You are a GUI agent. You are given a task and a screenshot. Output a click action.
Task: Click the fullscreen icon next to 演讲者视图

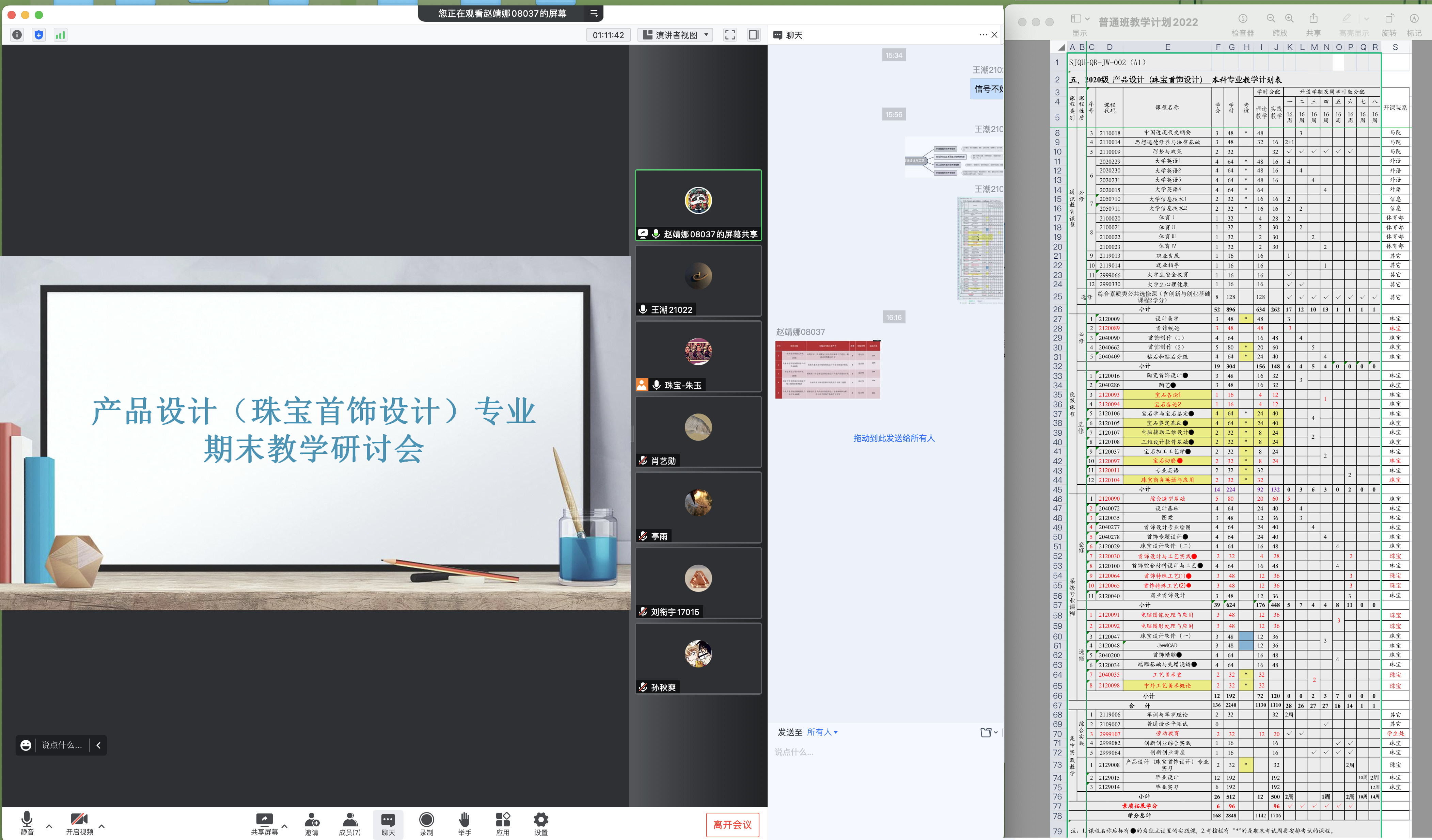(730, 35)
